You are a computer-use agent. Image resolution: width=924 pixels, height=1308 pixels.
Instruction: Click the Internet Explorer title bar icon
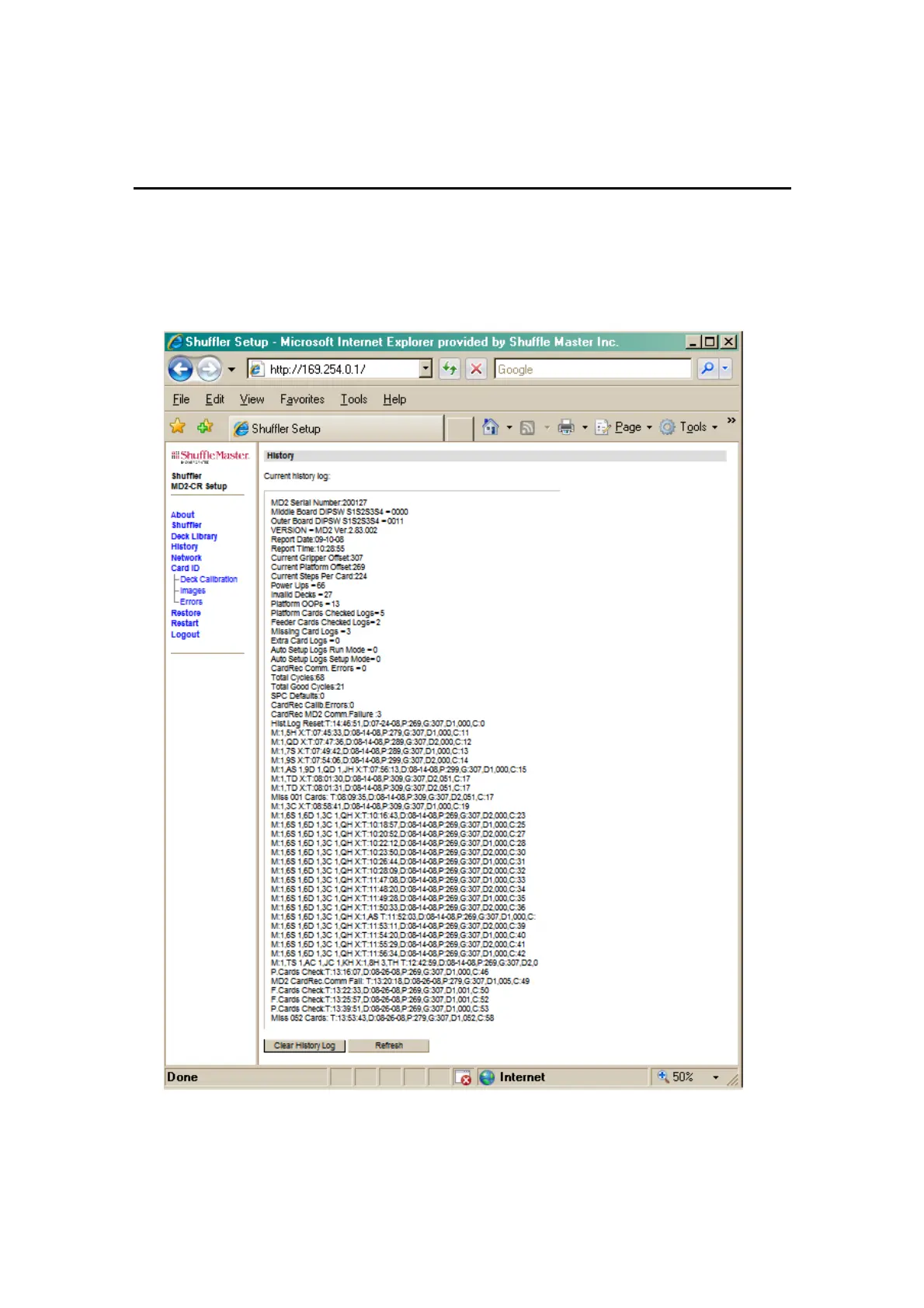[175, 342]
